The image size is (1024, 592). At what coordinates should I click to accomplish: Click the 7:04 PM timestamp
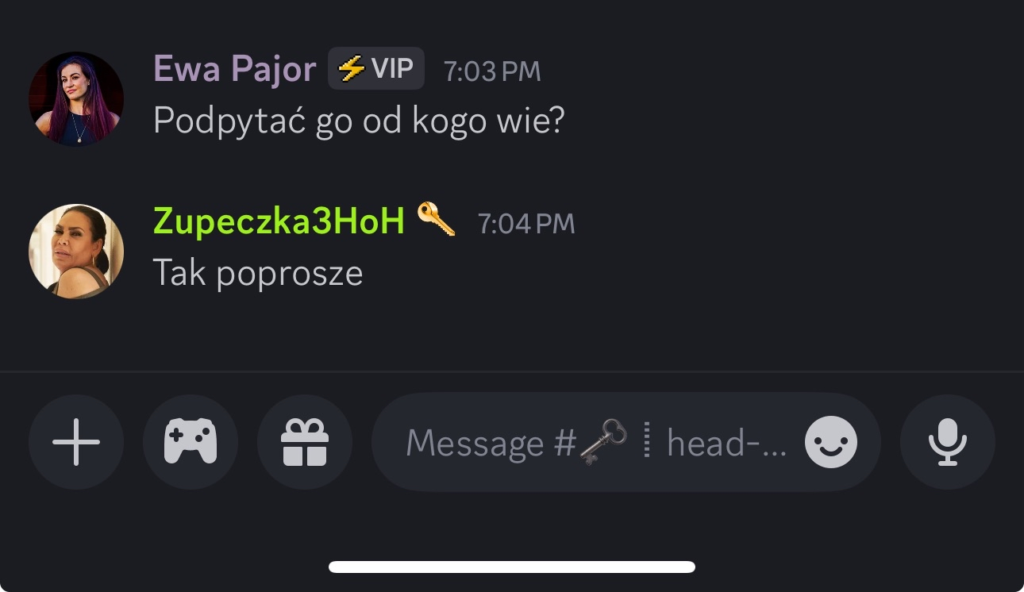click(x=526, y=223)
